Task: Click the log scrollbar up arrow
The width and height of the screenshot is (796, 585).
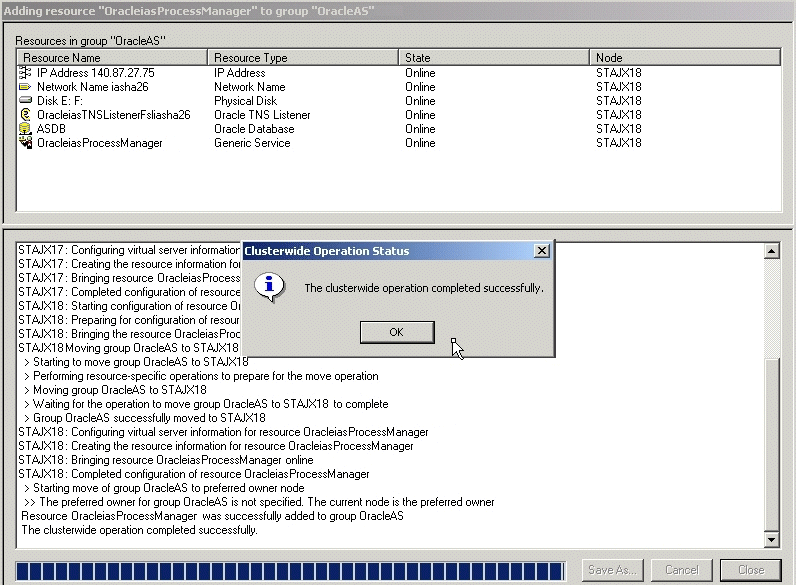Action: coord(772,251)
